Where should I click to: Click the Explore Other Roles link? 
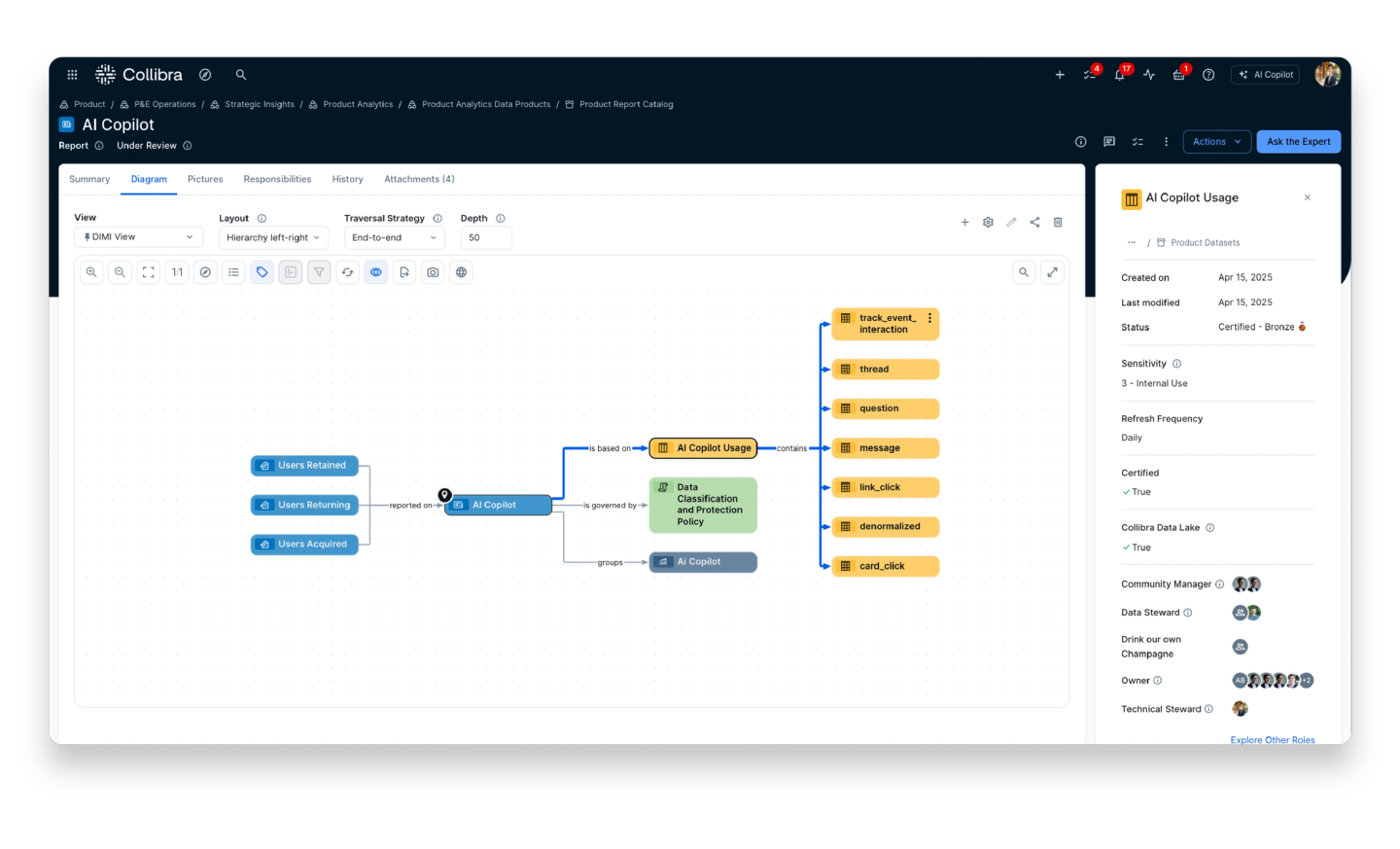[1272, 740]
